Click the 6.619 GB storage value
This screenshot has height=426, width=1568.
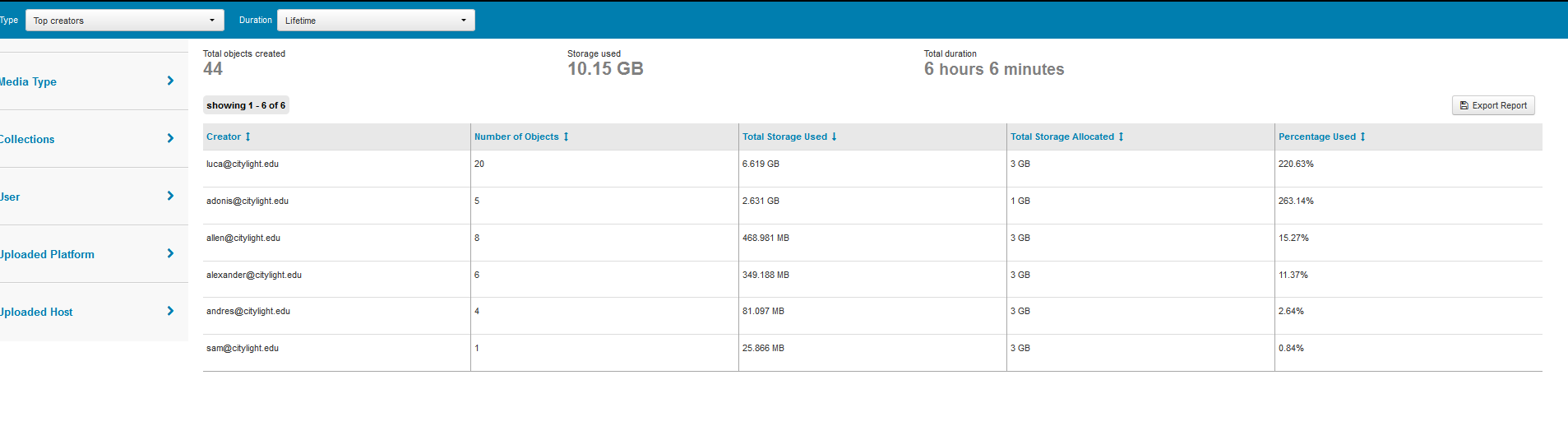pyautogui.click(x=761, y=164)
